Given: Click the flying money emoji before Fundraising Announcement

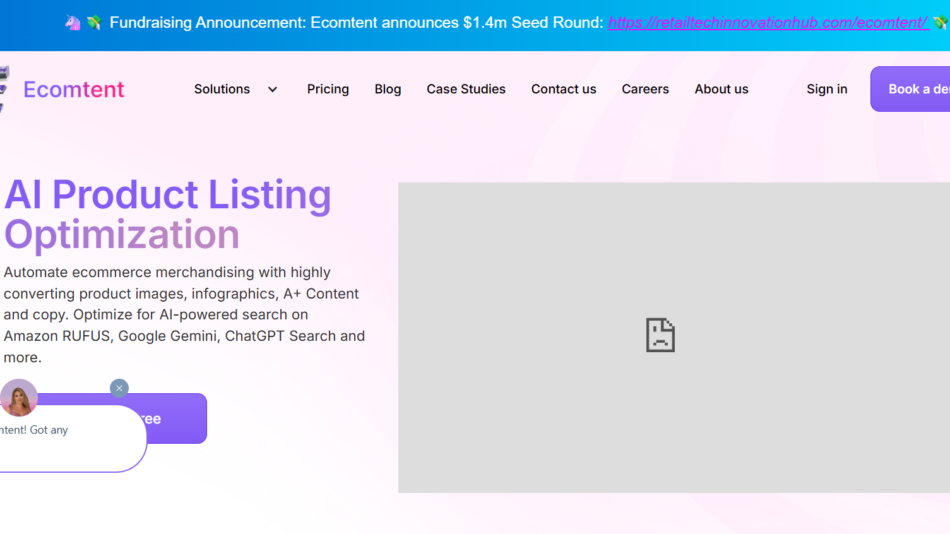Looking at the screenshot, I should 93,22.
